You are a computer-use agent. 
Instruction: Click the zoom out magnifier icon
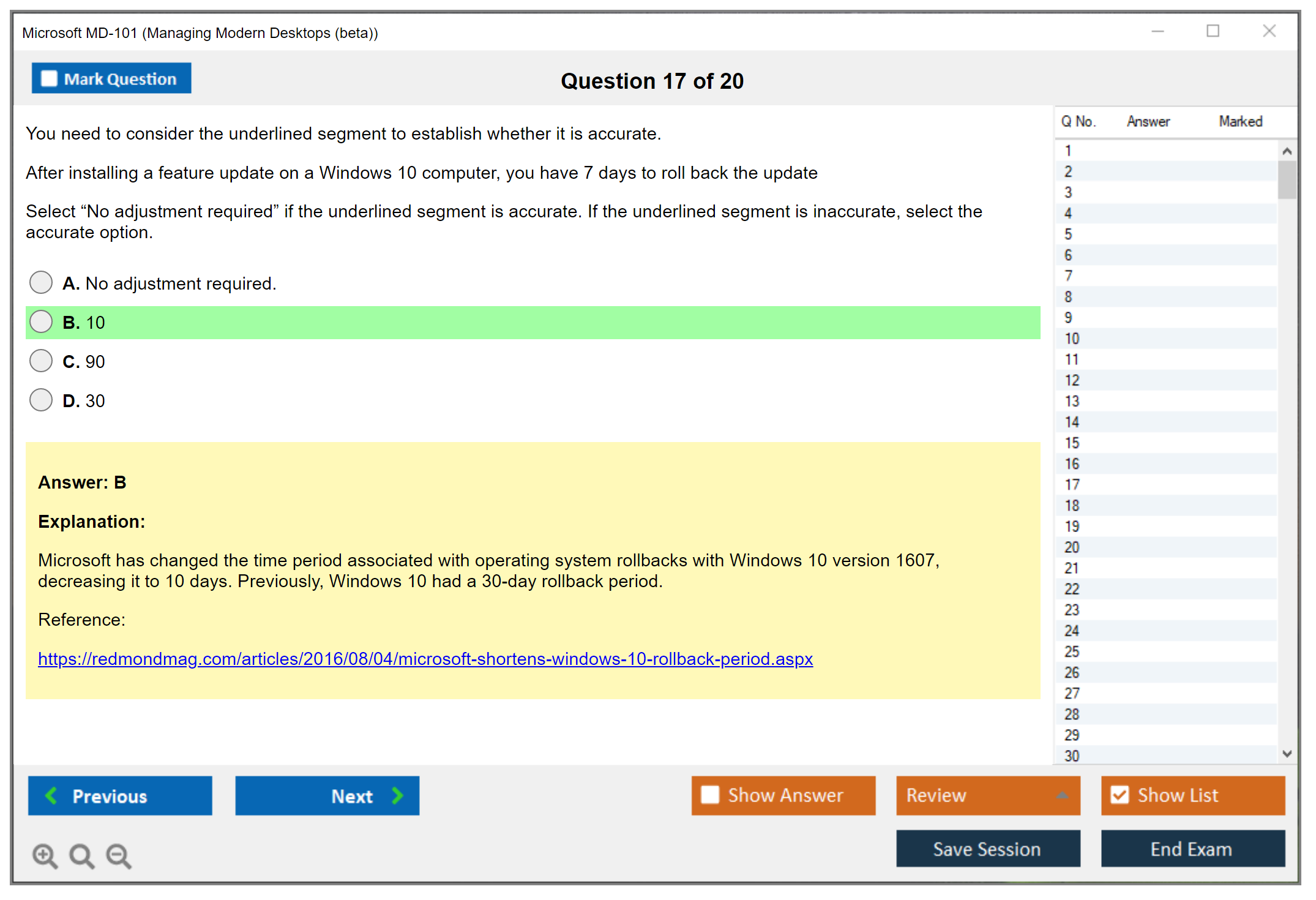coord(118,855)
